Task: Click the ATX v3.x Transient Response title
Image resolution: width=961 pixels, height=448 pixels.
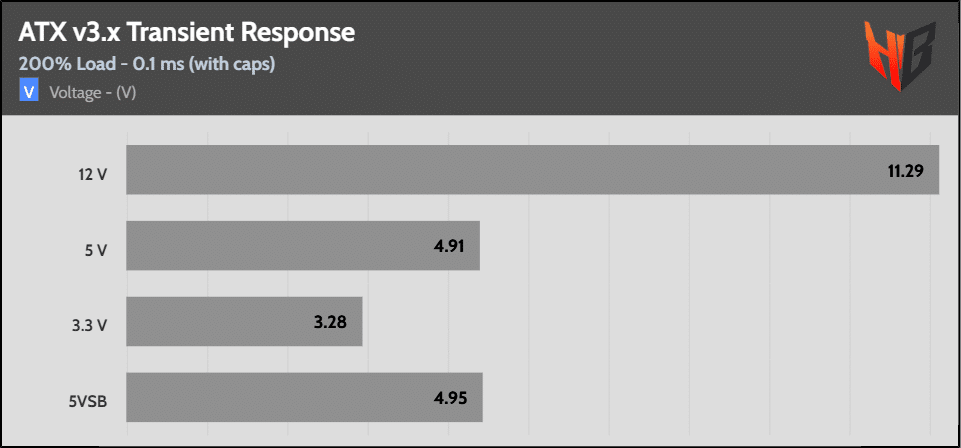Action: pyautogui.click(x=187, y=32)
